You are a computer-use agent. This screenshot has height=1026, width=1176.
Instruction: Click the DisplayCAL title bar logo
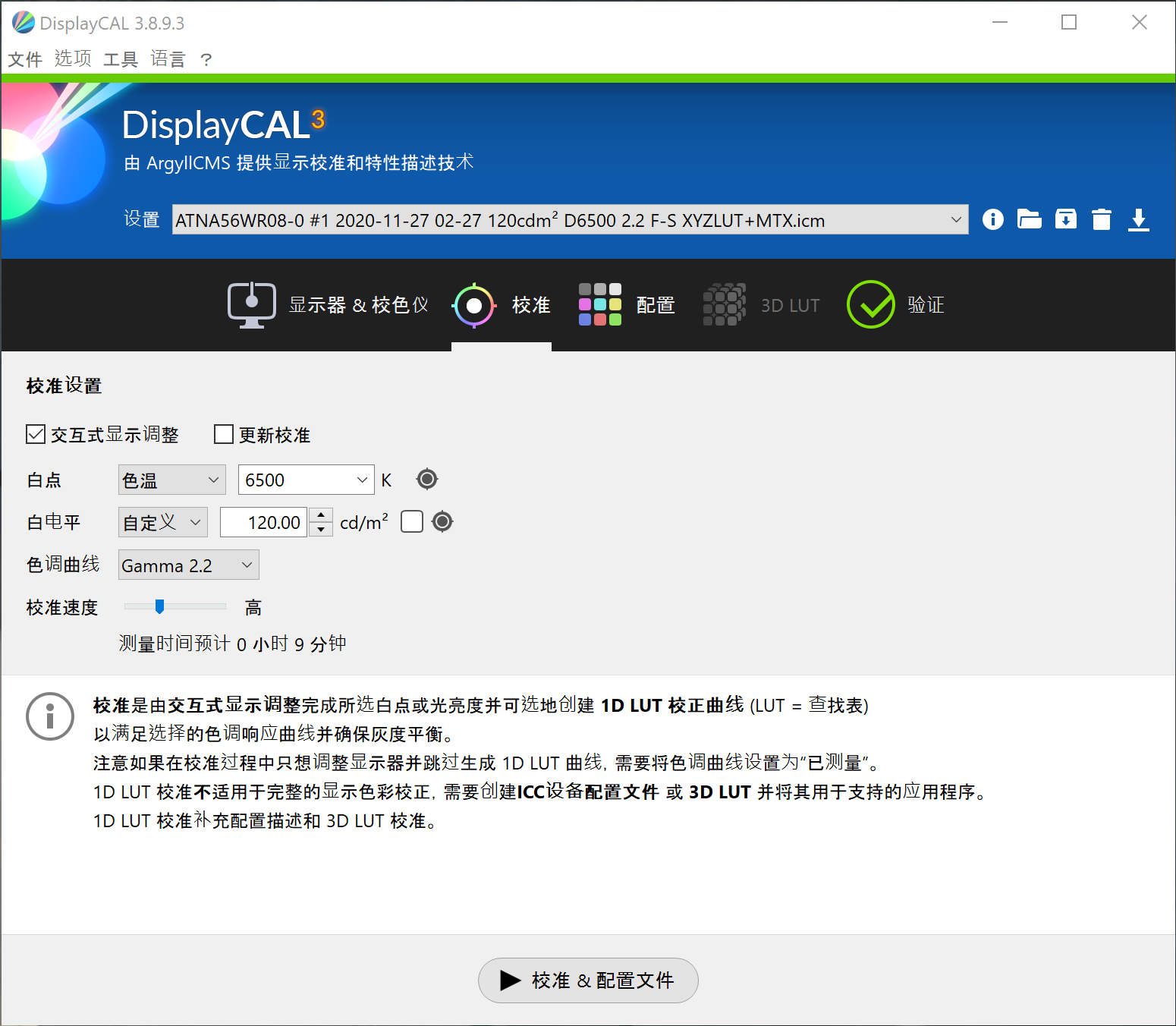coord(23,22)
